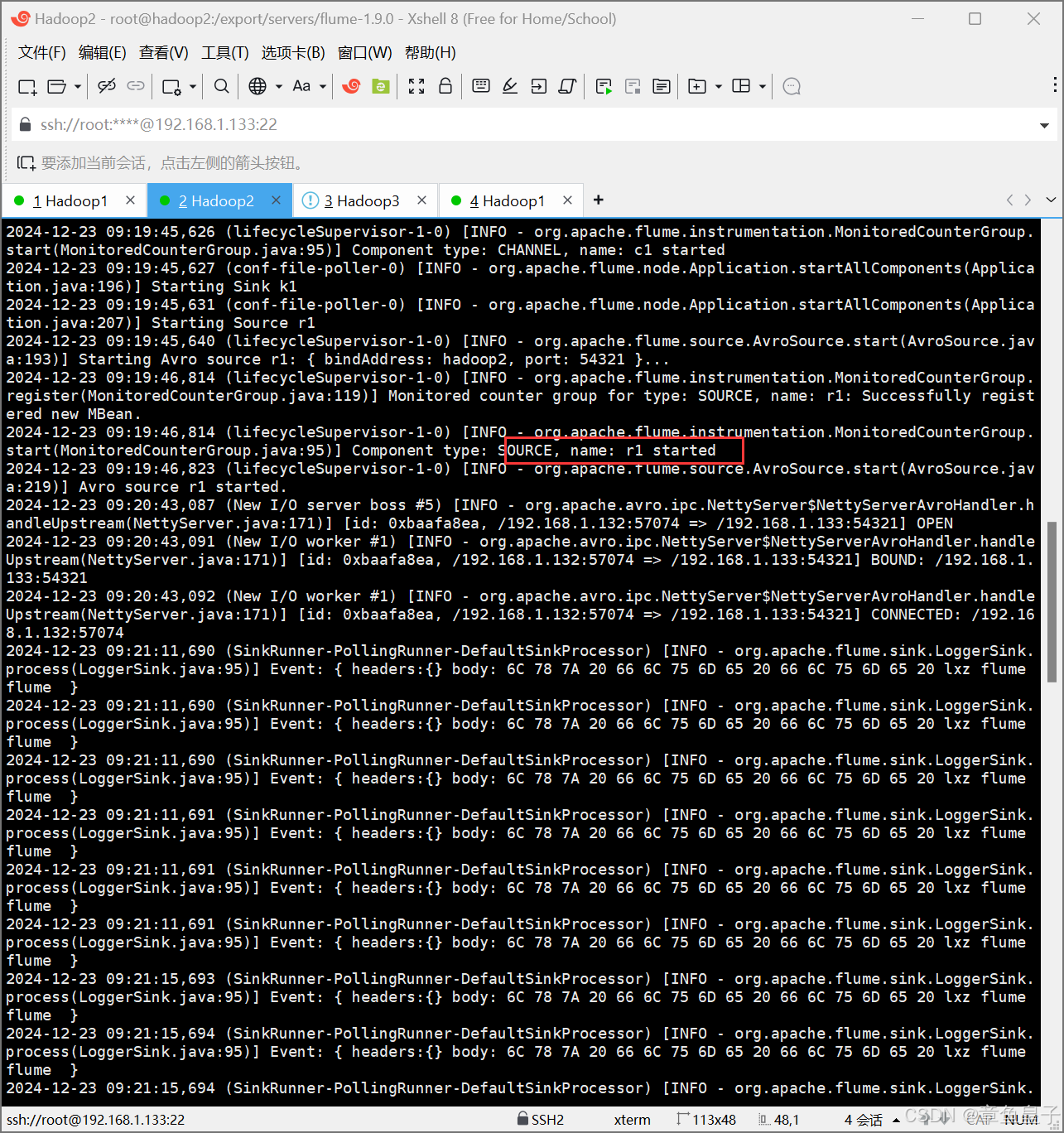
Task: Click the New Session toolbar icon
Action: pyautogui.click(x=27, y=86)
